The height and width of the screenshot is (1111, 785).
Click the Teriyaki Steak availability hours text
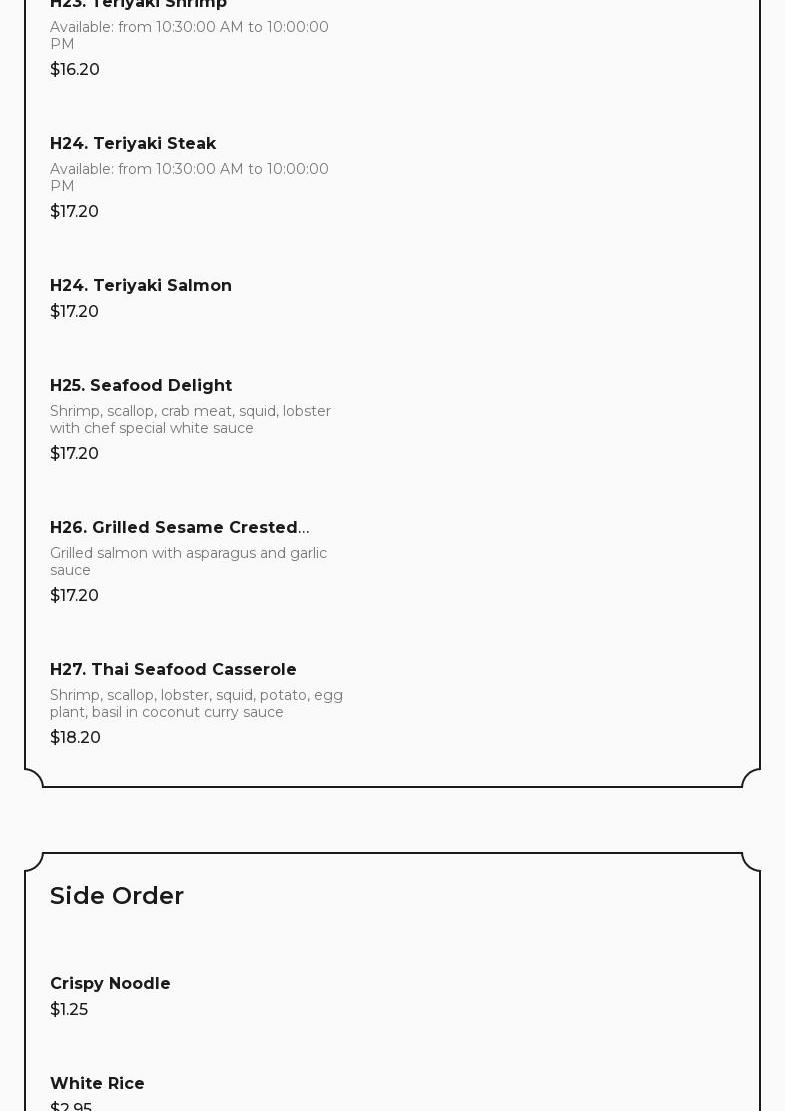point(189,177)
